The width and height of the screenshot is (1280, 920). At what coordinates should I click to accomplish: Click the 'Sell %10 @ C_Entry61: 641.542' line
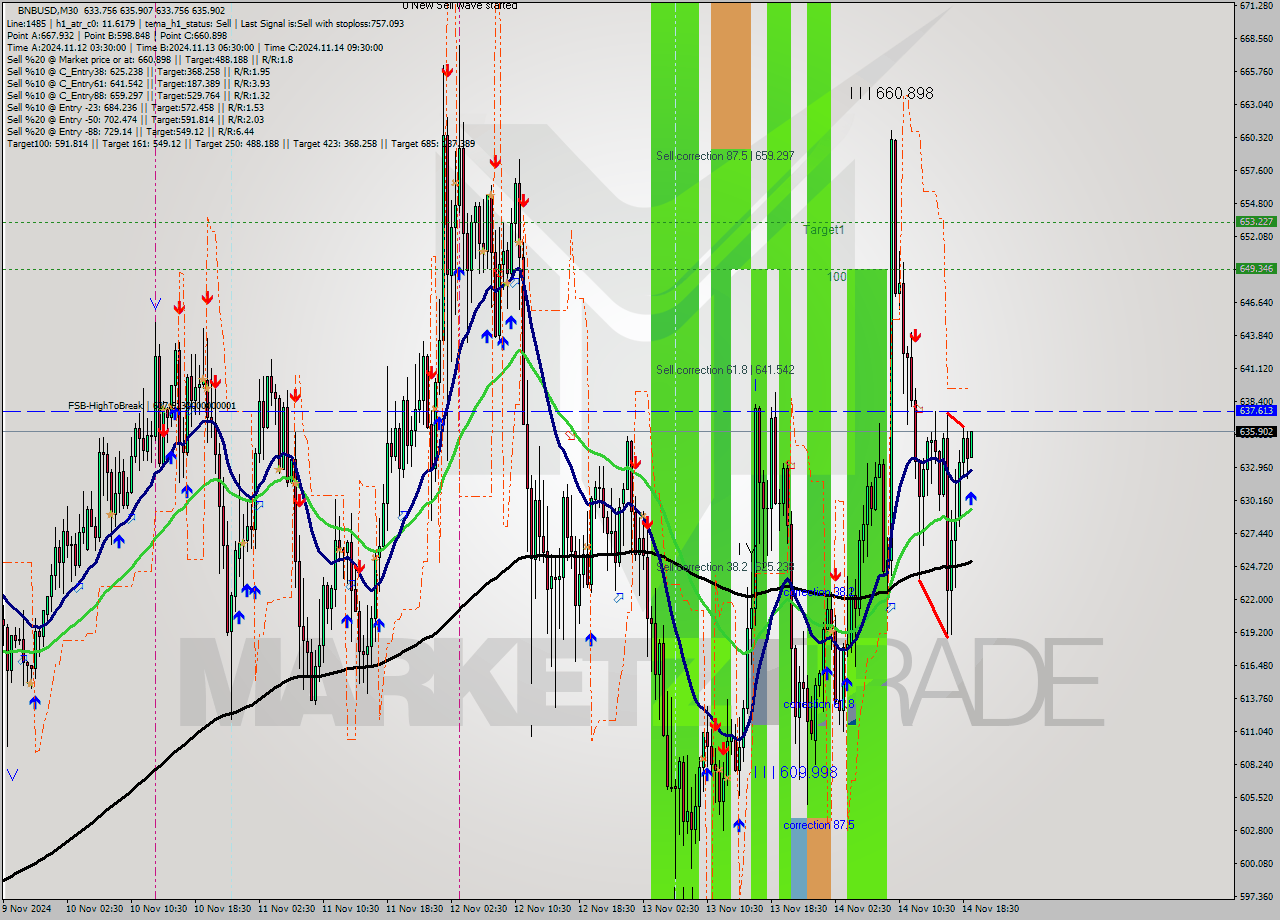[x=138, y=83]
